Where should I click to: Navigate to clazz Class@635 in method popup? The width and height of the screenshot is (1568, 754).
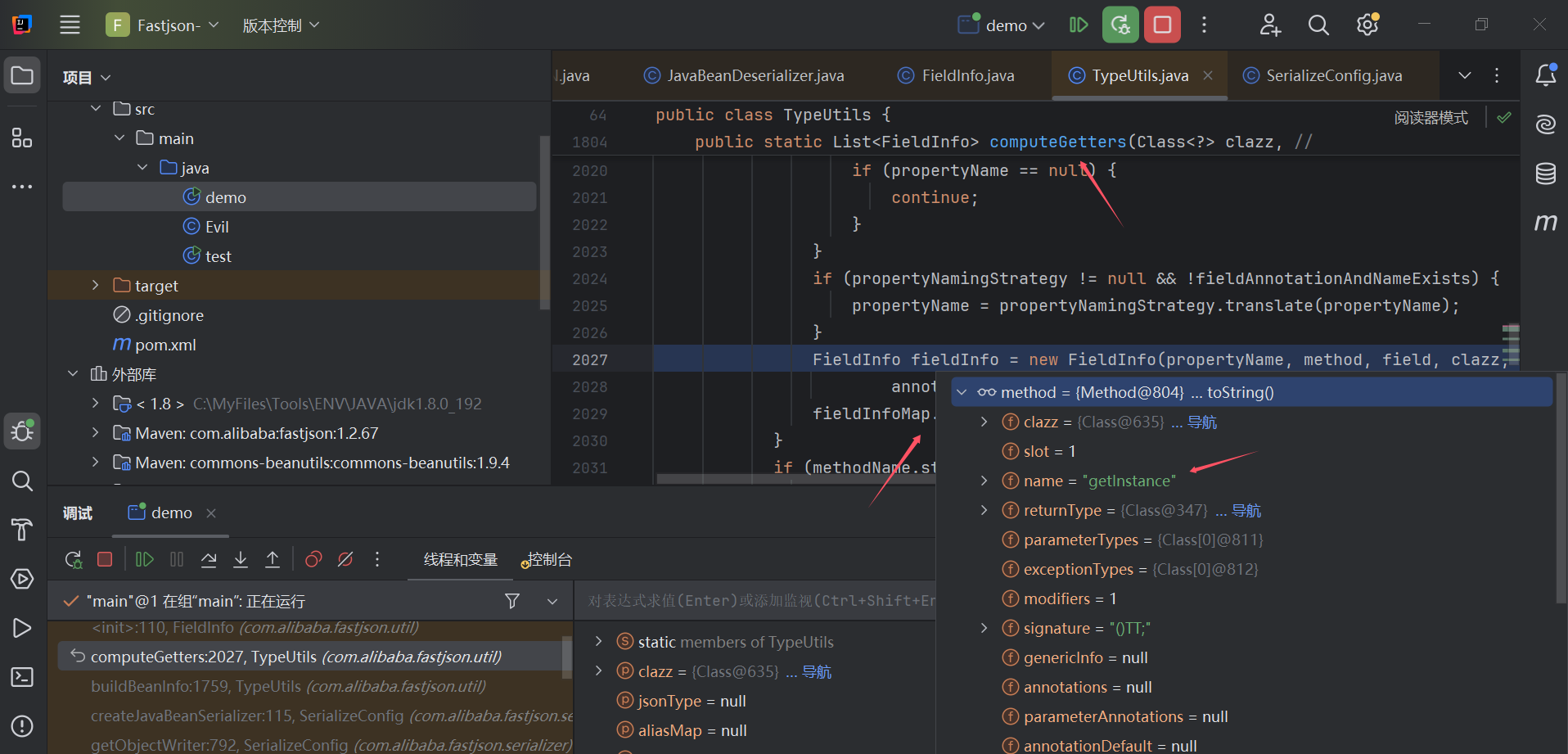[1202, 422]
